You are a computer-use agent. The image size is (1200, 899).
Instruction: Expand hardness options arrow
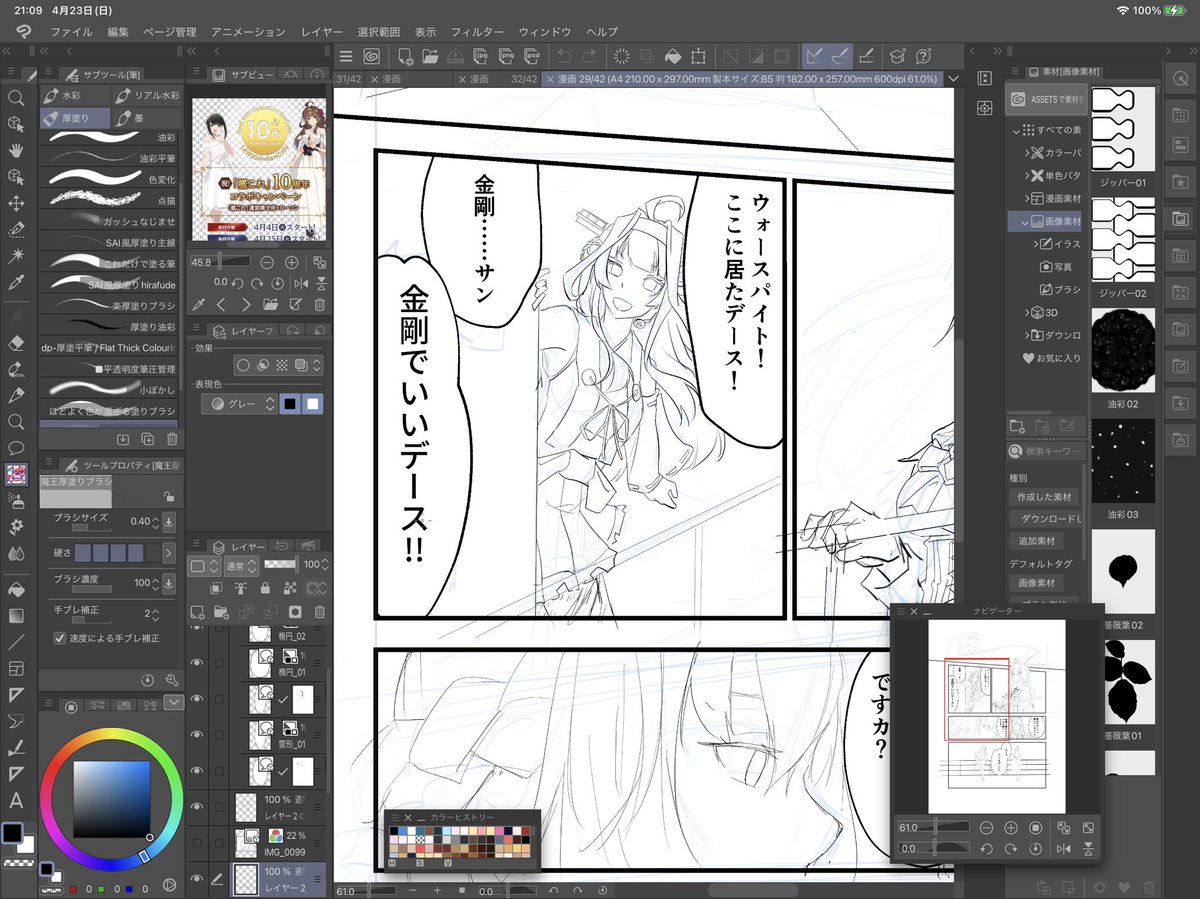click(x=168, y=552)
